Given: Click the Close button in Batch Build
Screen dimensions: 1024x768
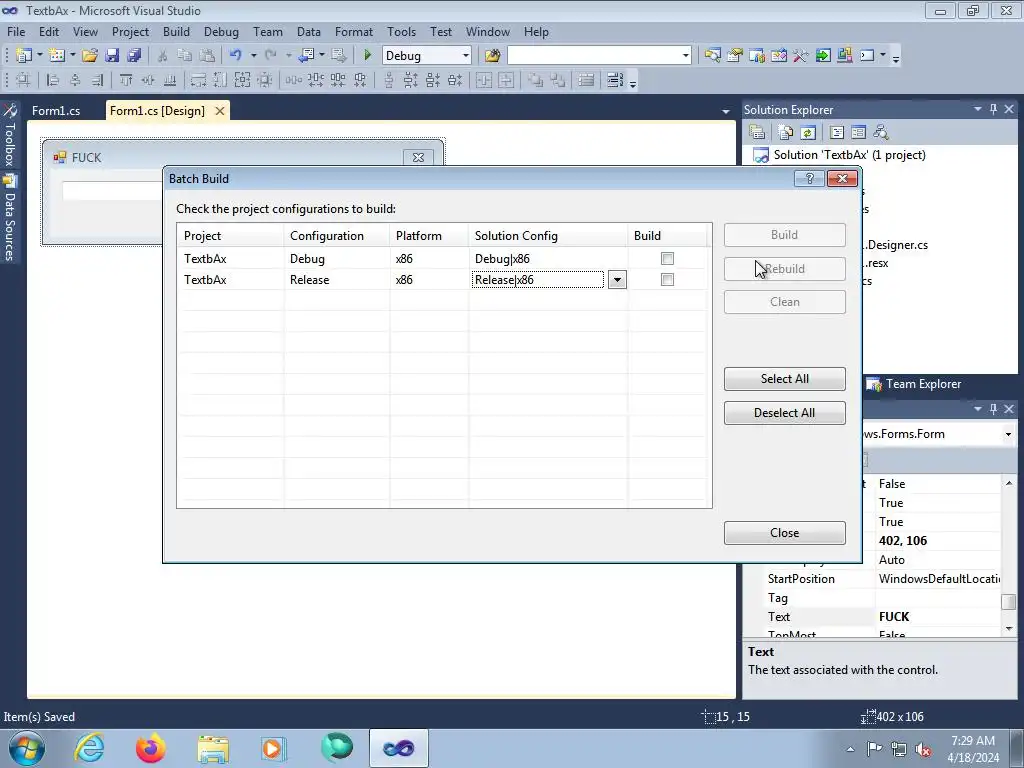Looking at the screenshot, I should [x=784, y=533].
